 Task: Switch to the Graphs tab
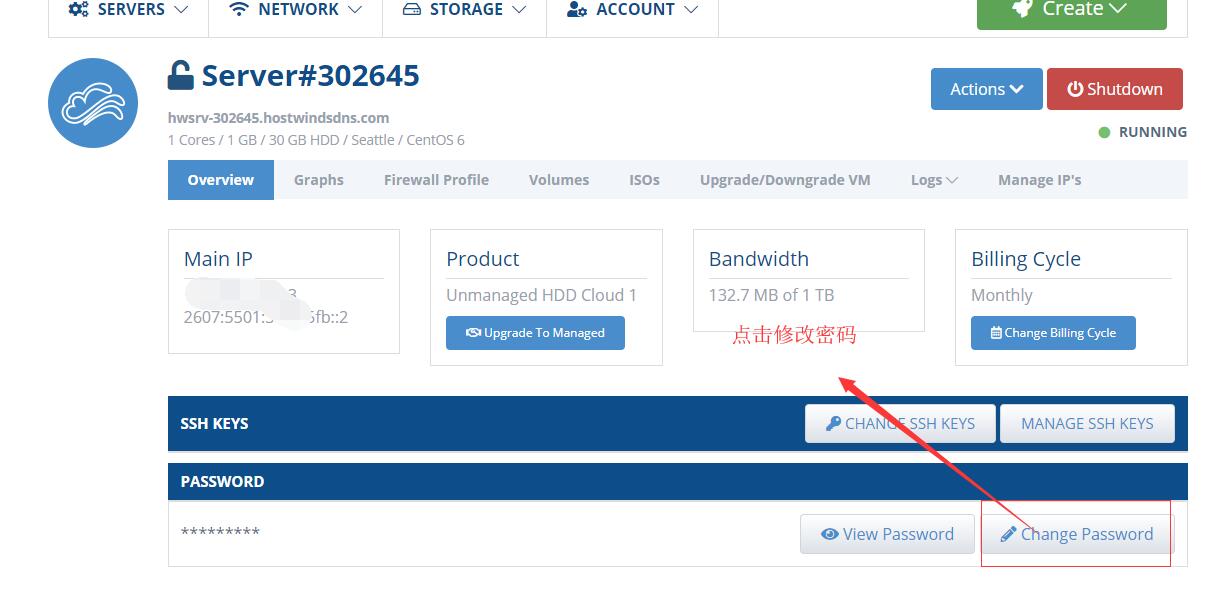pos(318,179)
